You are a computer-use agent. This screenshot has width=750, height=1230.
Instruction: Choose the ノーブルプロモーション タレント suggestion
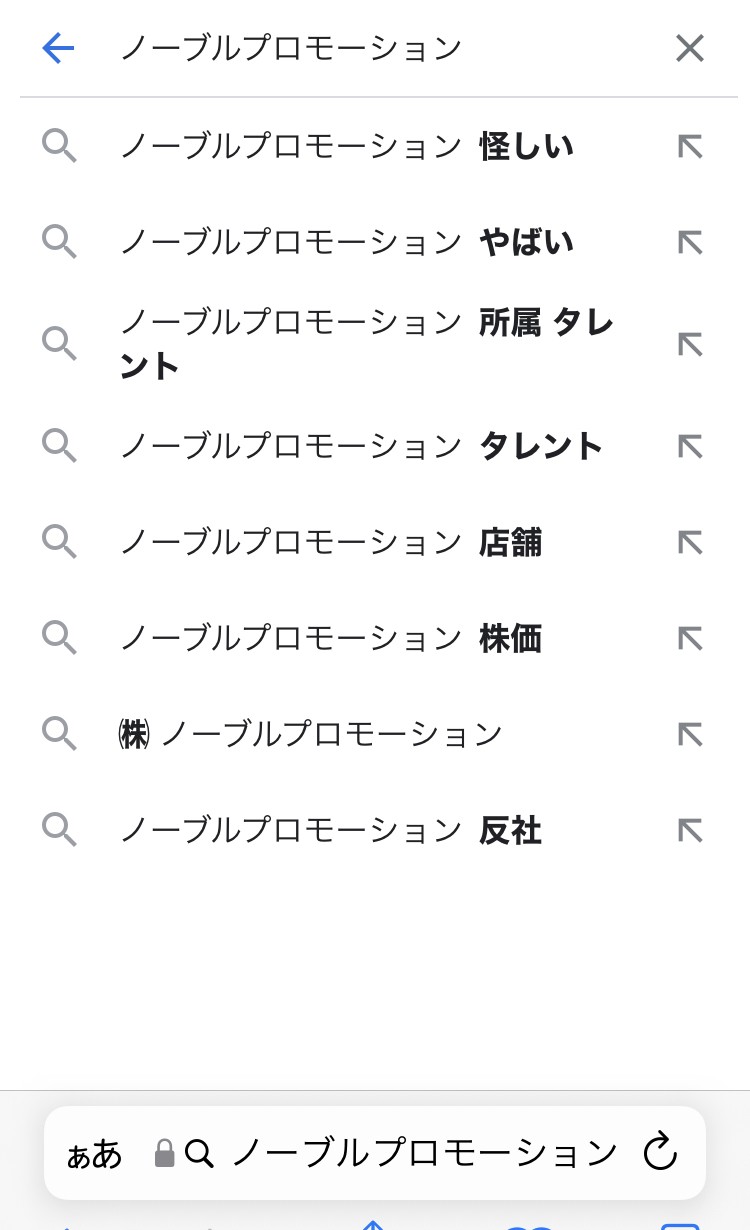pos(360,446)
